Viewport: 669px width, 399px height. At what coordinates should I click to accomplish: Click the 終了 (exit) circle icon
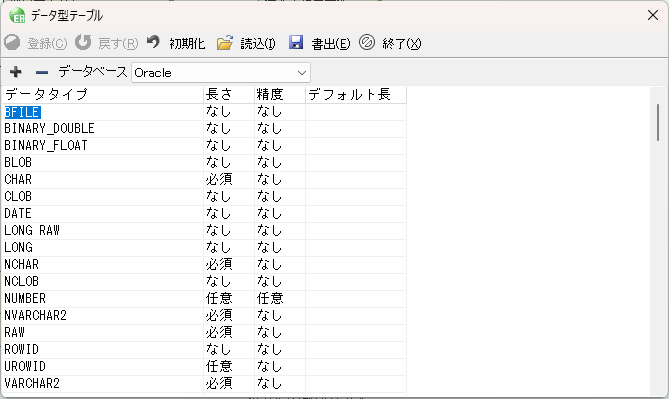[x=366, y=43]
